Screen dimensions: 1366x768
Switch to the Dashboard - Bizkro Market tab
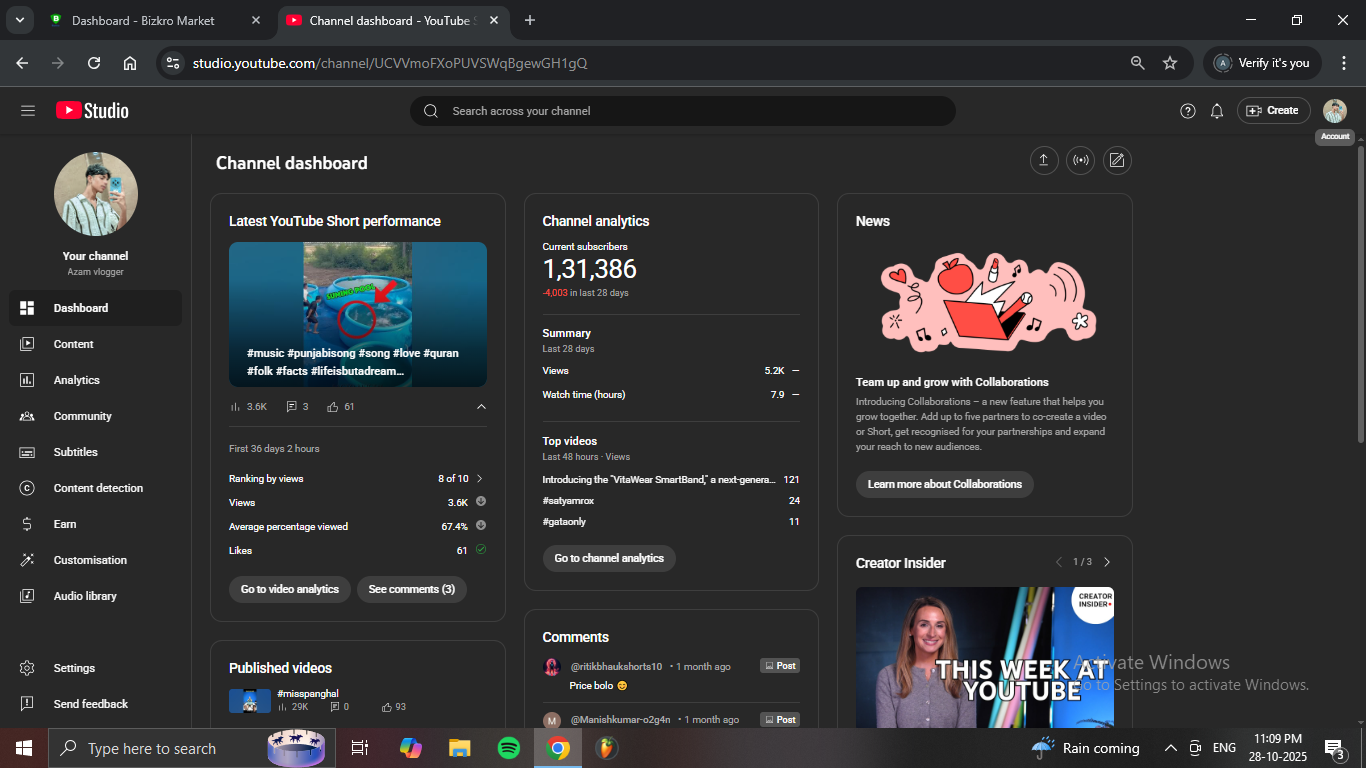pyautogui.click(x=143, y=20)
